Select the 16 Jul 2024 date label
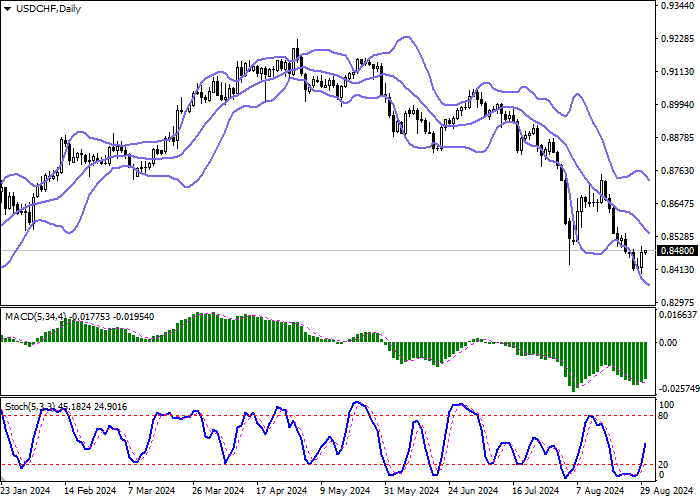Image resolution: width=700 pixels, height=500 pixels. (x=536, y=491)
